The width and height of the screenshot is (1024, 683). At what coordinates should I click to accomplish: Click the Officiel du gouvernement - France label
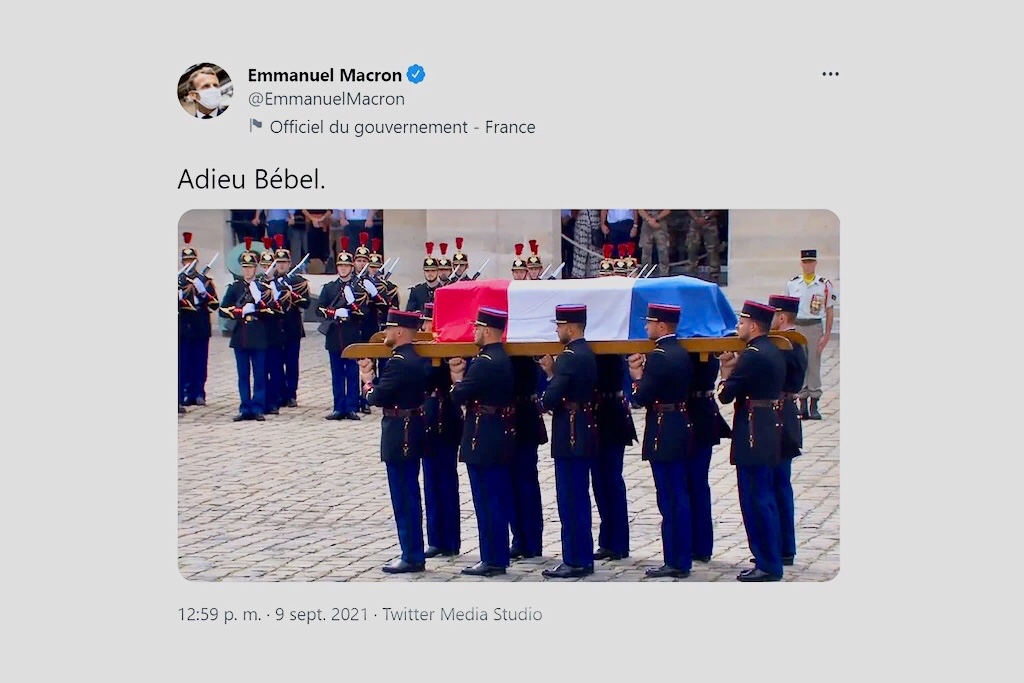tap(402, 127)
